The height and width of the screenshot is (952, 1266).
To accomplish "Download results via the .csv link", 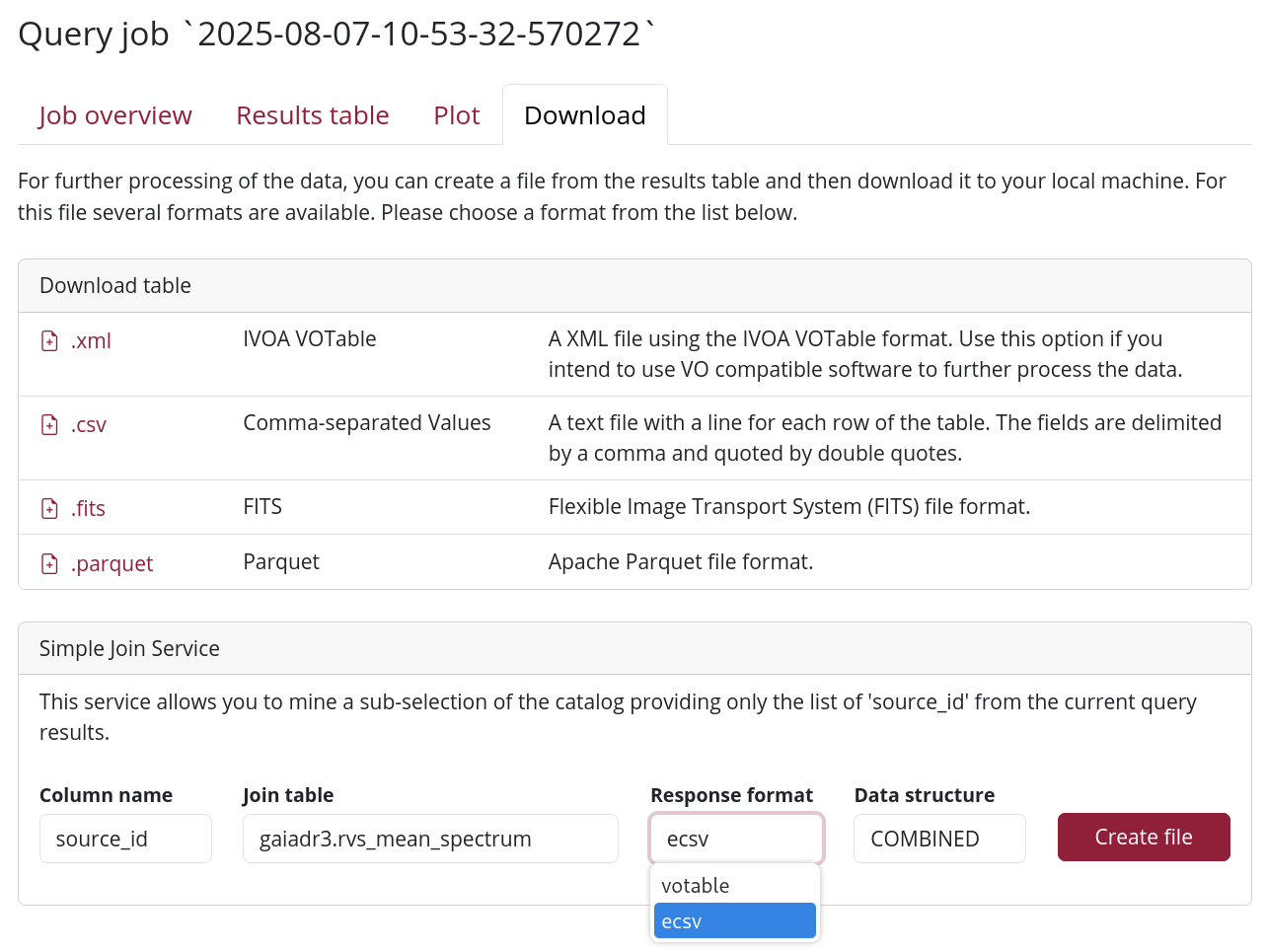I will 89,425.
